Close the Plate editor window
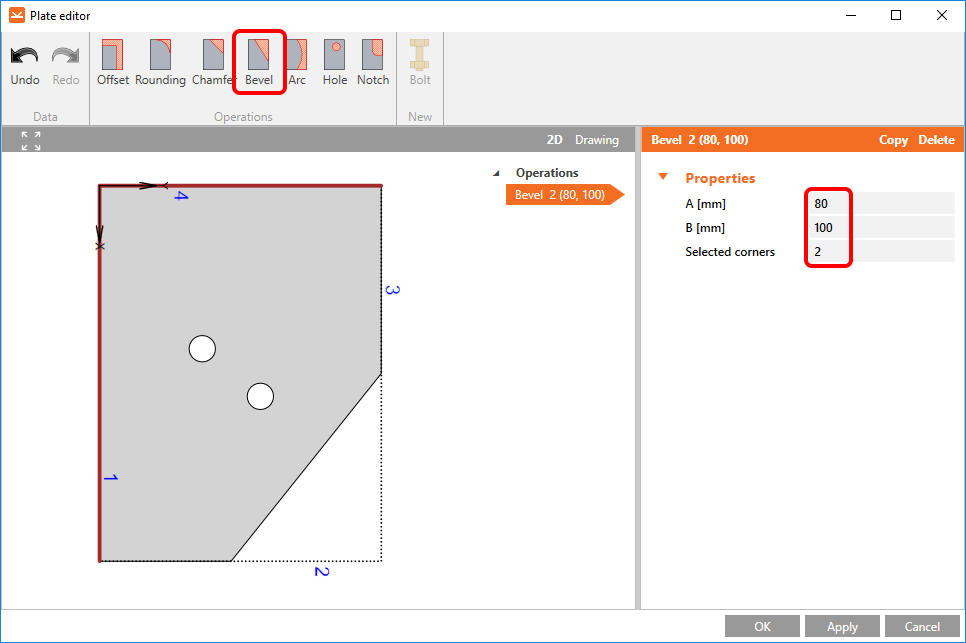This screenshot has height=643, width=966. tap(941, 15)
